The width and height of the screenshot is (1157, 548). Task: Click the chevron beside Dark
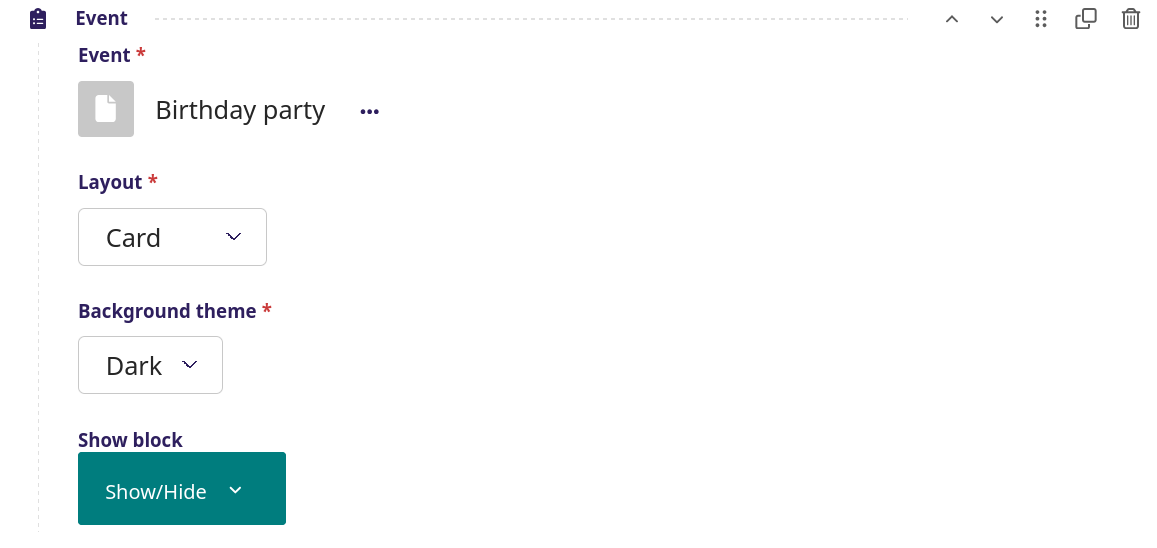coord(190,364)
